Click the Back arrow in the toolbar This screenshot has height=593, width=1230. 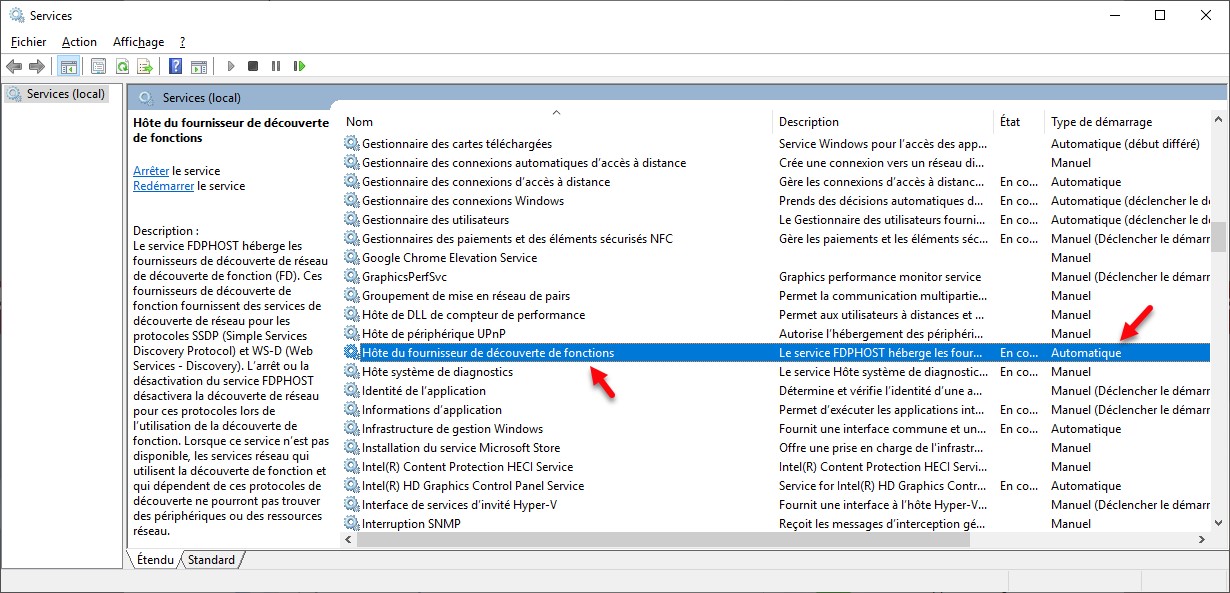(14, 66)
